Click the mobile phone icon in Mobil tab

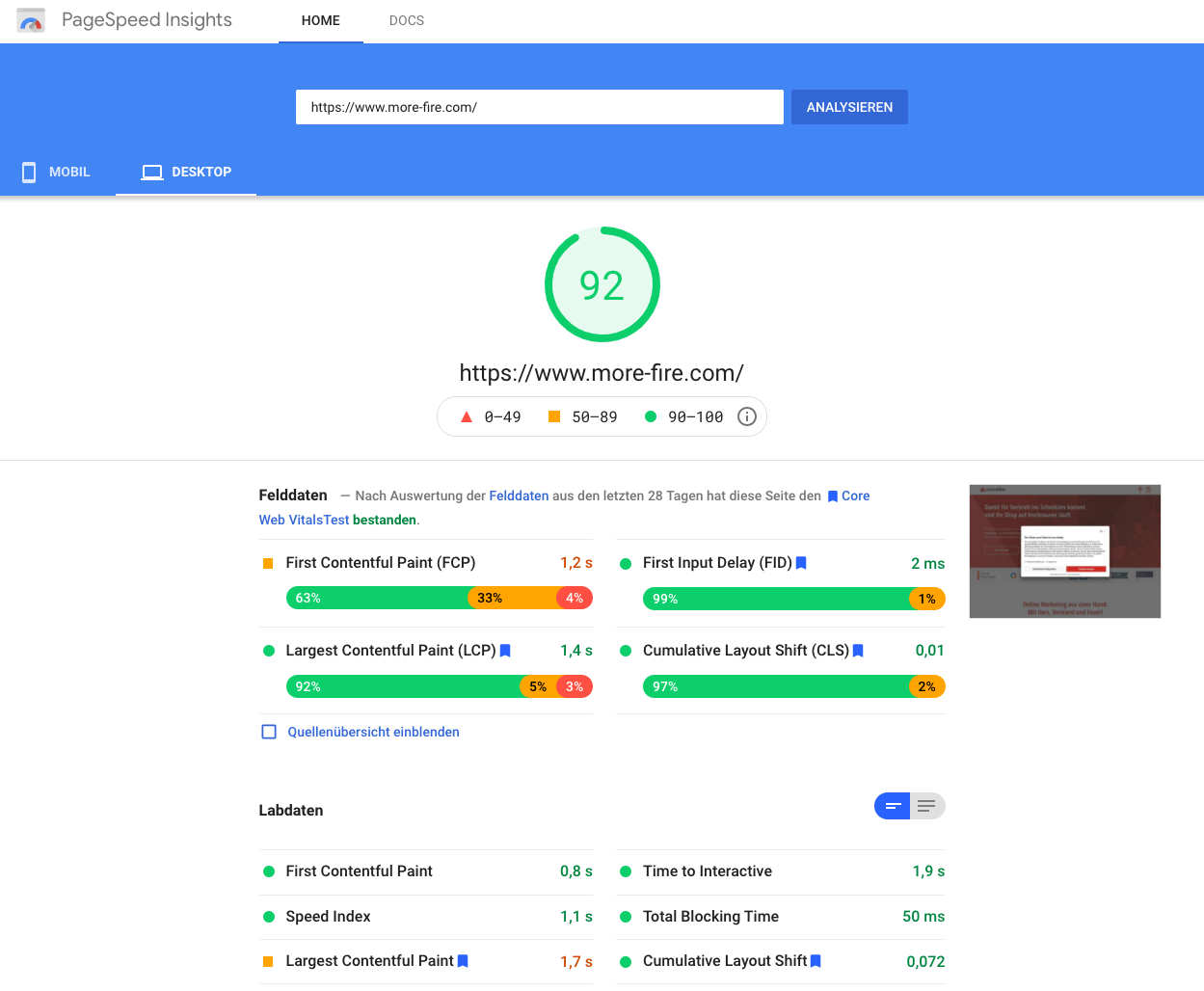click(x=29, y=172)
